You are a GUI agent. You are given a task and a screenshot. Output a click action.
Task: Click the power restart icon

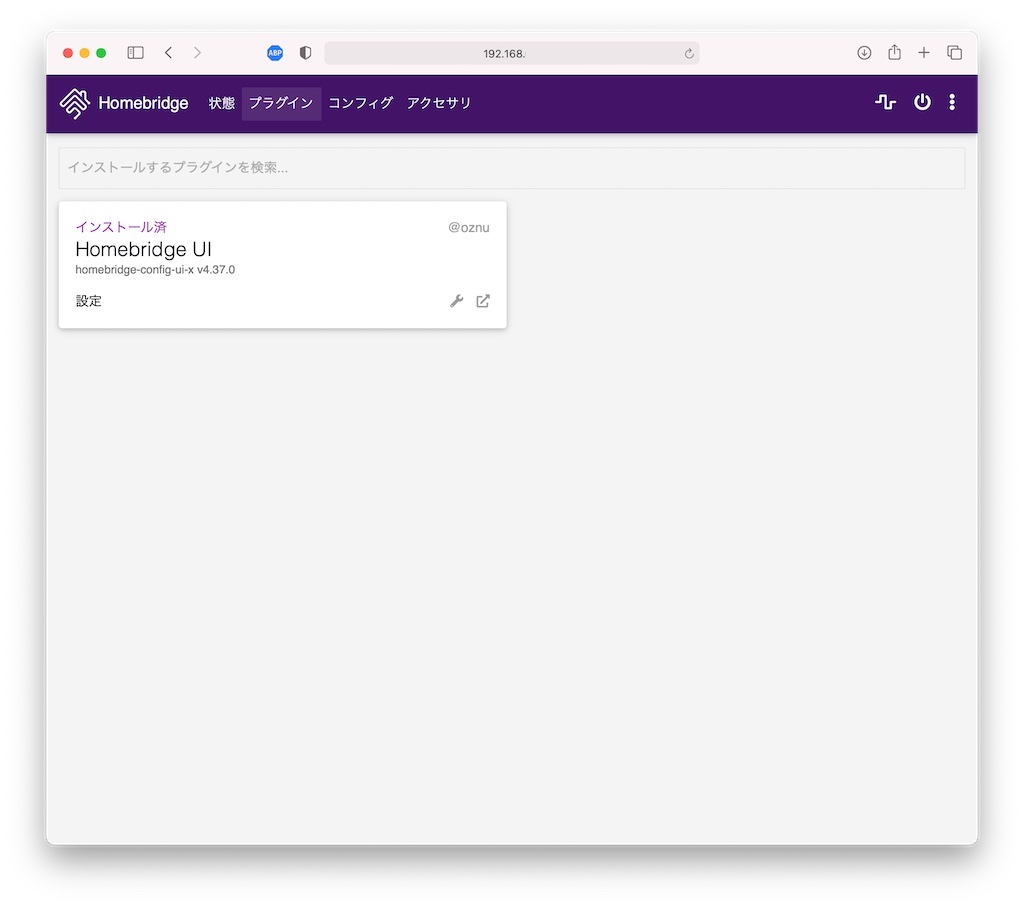click(922, 102)
